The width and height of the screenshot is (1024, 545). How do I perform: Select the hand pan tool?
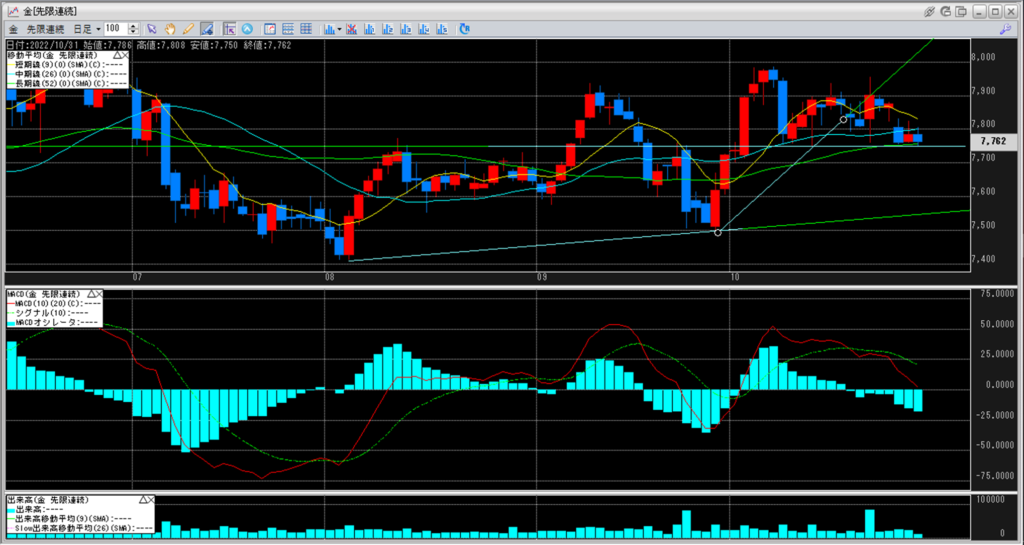[170, 29]
